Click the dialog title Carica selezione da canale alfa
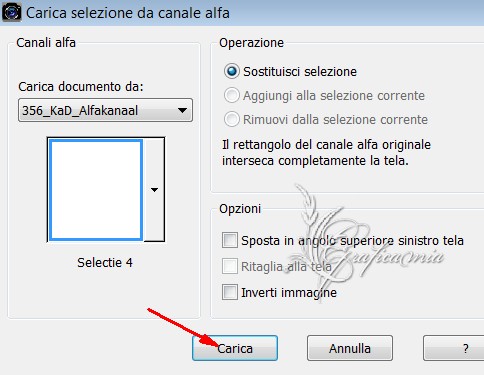The image size is (484, 375). 128,13
